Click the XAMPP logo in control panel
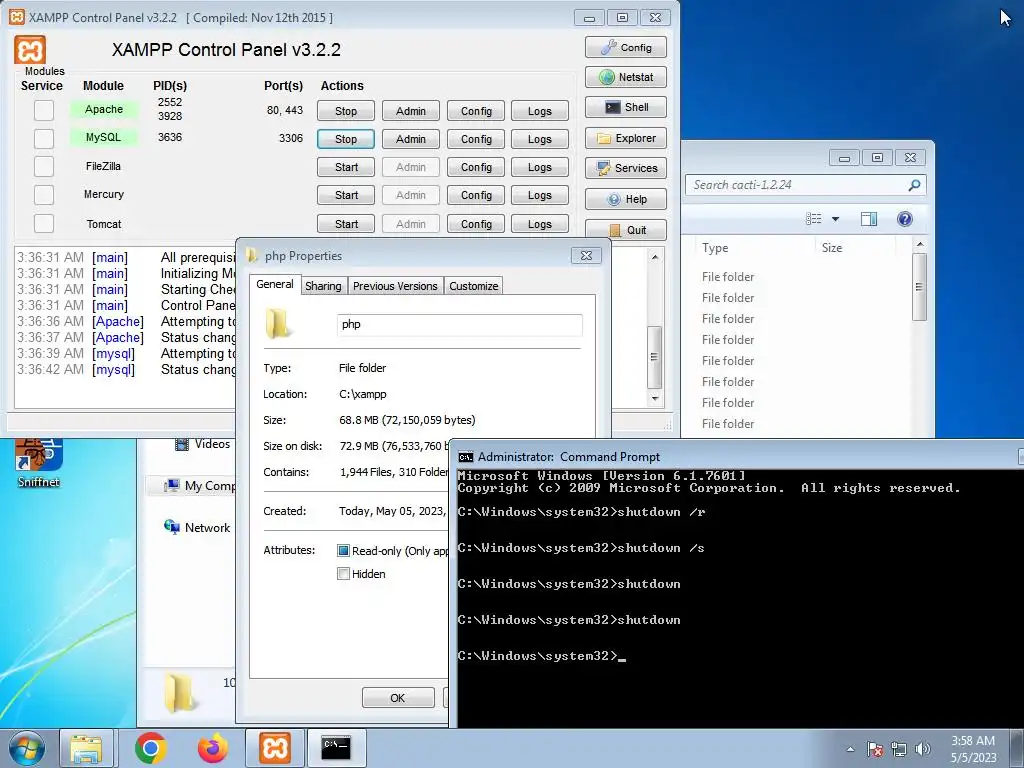The image size is (1024, 768). (30, 50)
